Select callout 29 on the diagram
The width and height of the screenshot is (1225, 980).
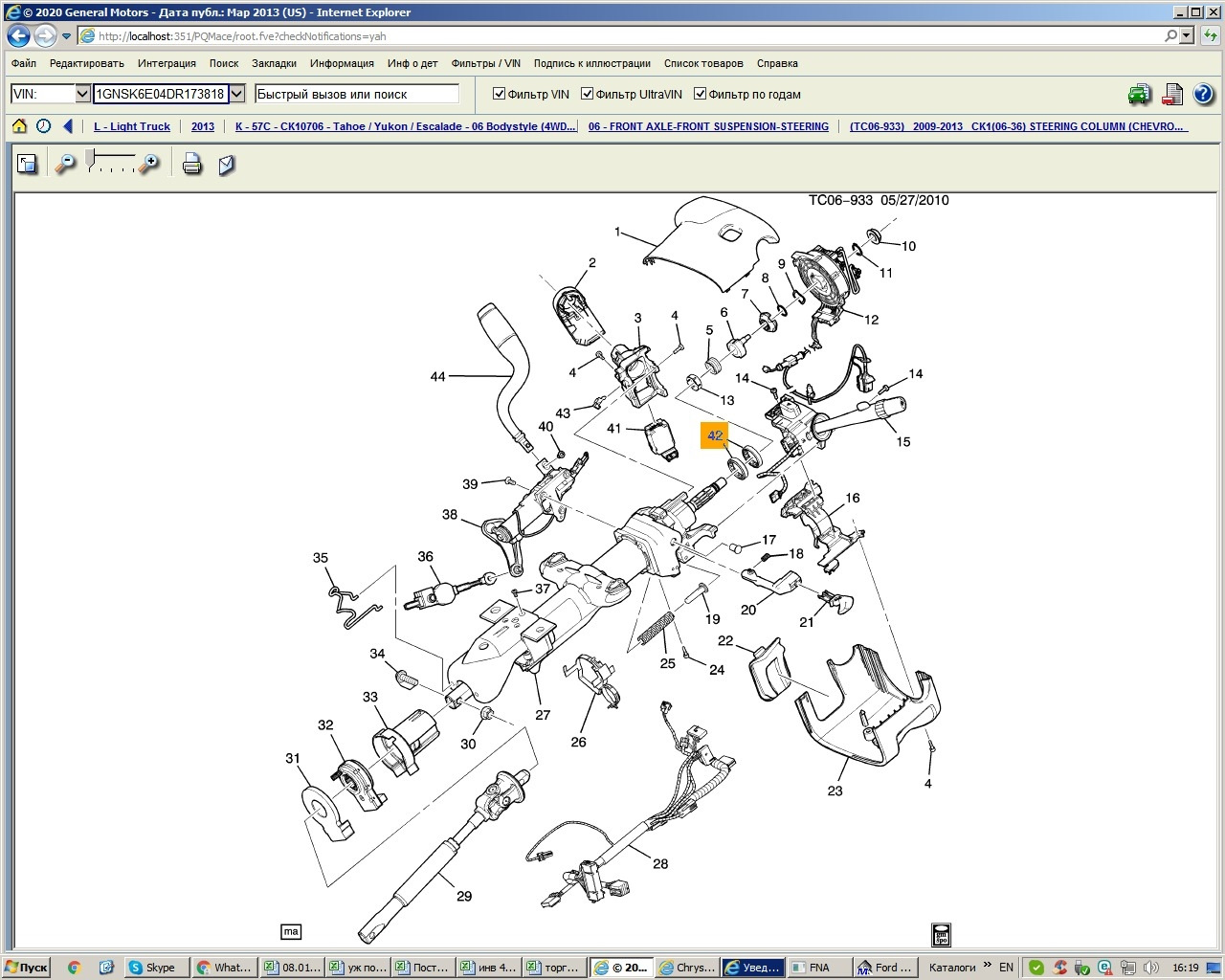click(x=464, y=896)
